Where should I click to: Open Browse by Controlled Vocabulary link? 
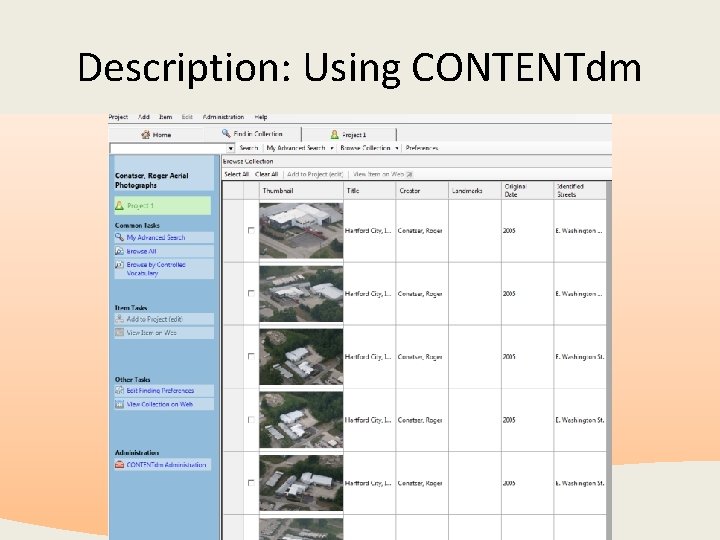pyautogui.click(x=156, y=269)
